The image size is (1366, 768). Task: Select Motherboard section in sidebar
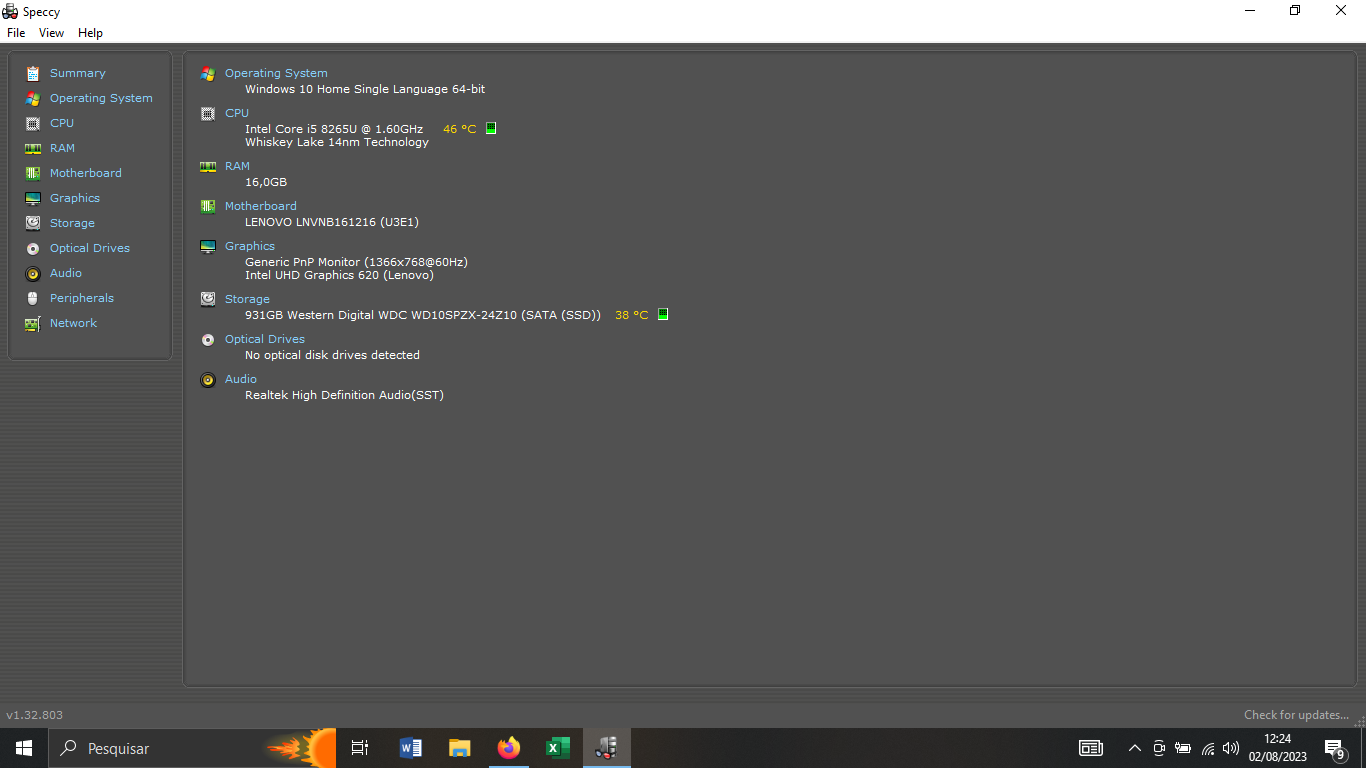click(x=86, y=173)
